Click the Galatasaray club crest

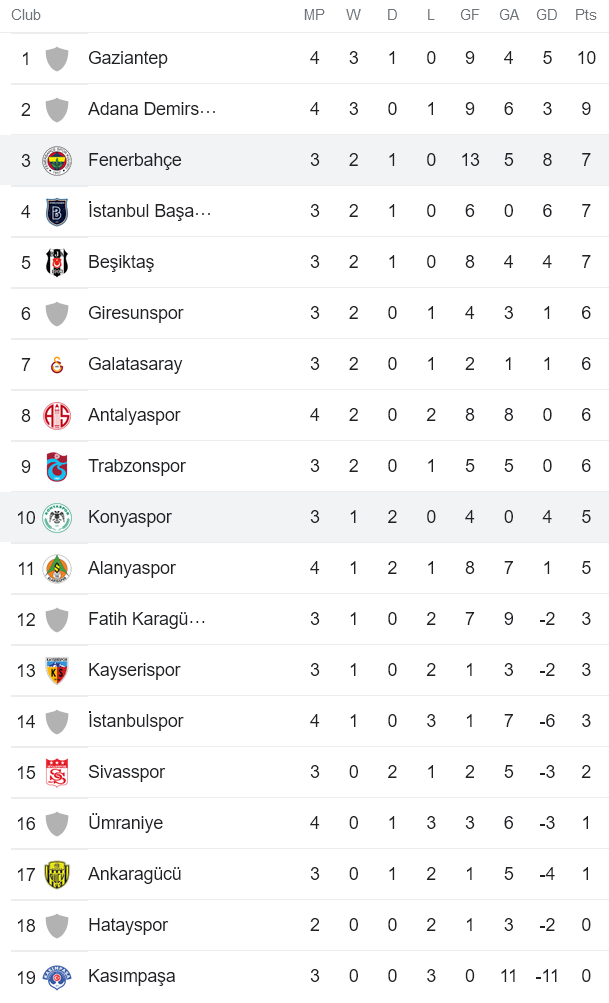coord(57,364)
